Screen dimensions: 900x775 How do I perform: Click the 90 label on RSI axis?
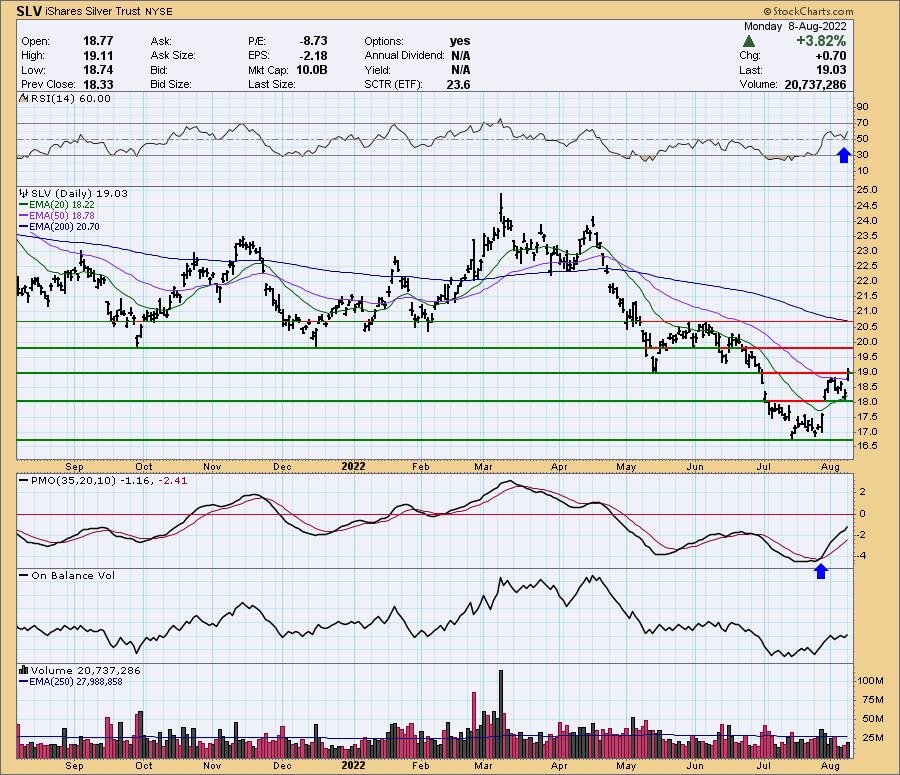tap(862, 107)
